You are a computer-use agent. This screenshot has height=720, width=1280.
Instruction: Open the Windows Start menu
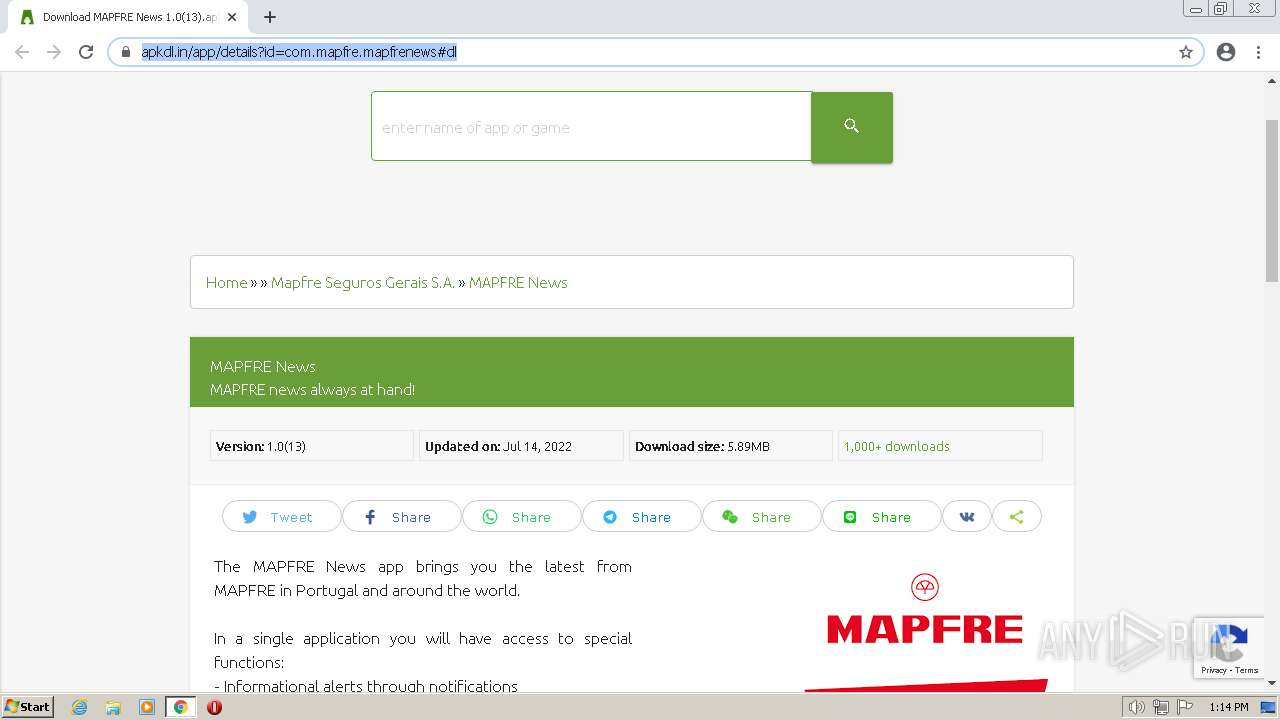[28, 706]
